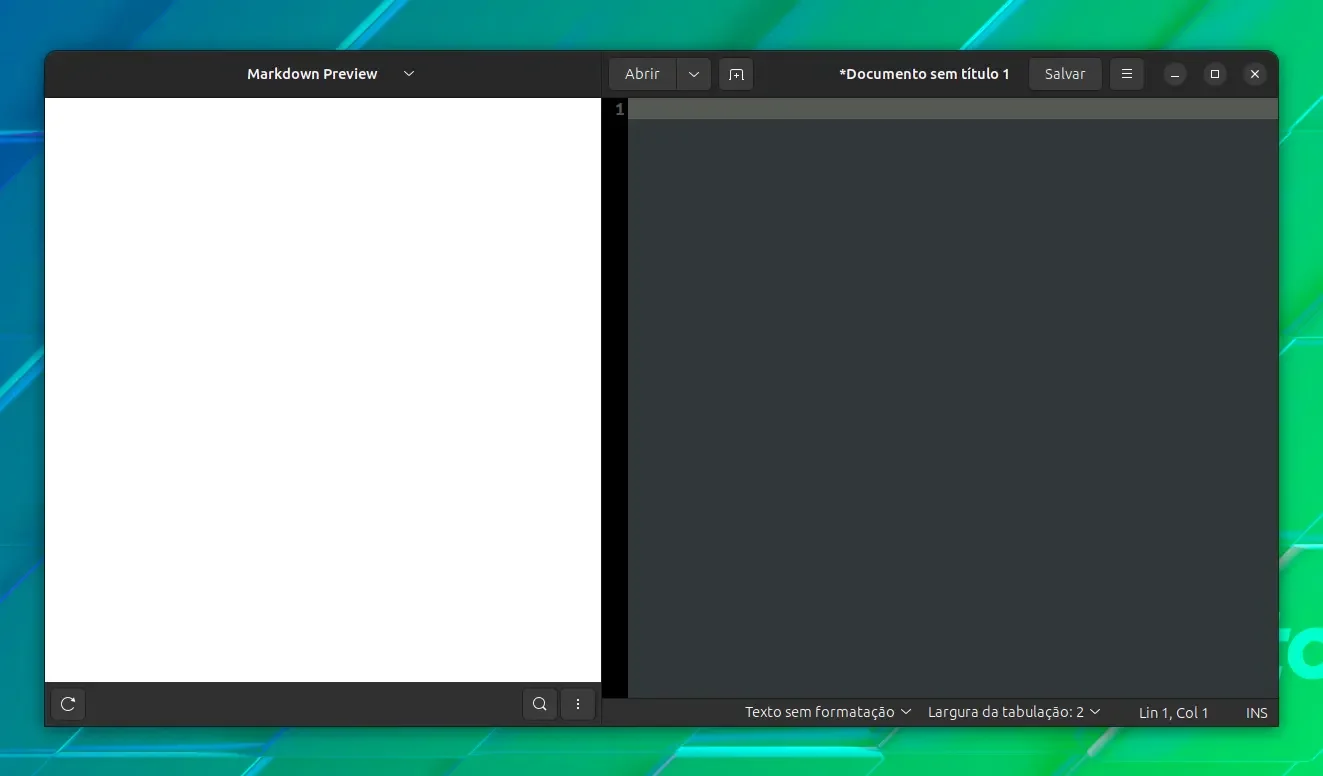Toggle the INS insert mode indicator
This screenshot has height=776, width=1323.
1257,713
